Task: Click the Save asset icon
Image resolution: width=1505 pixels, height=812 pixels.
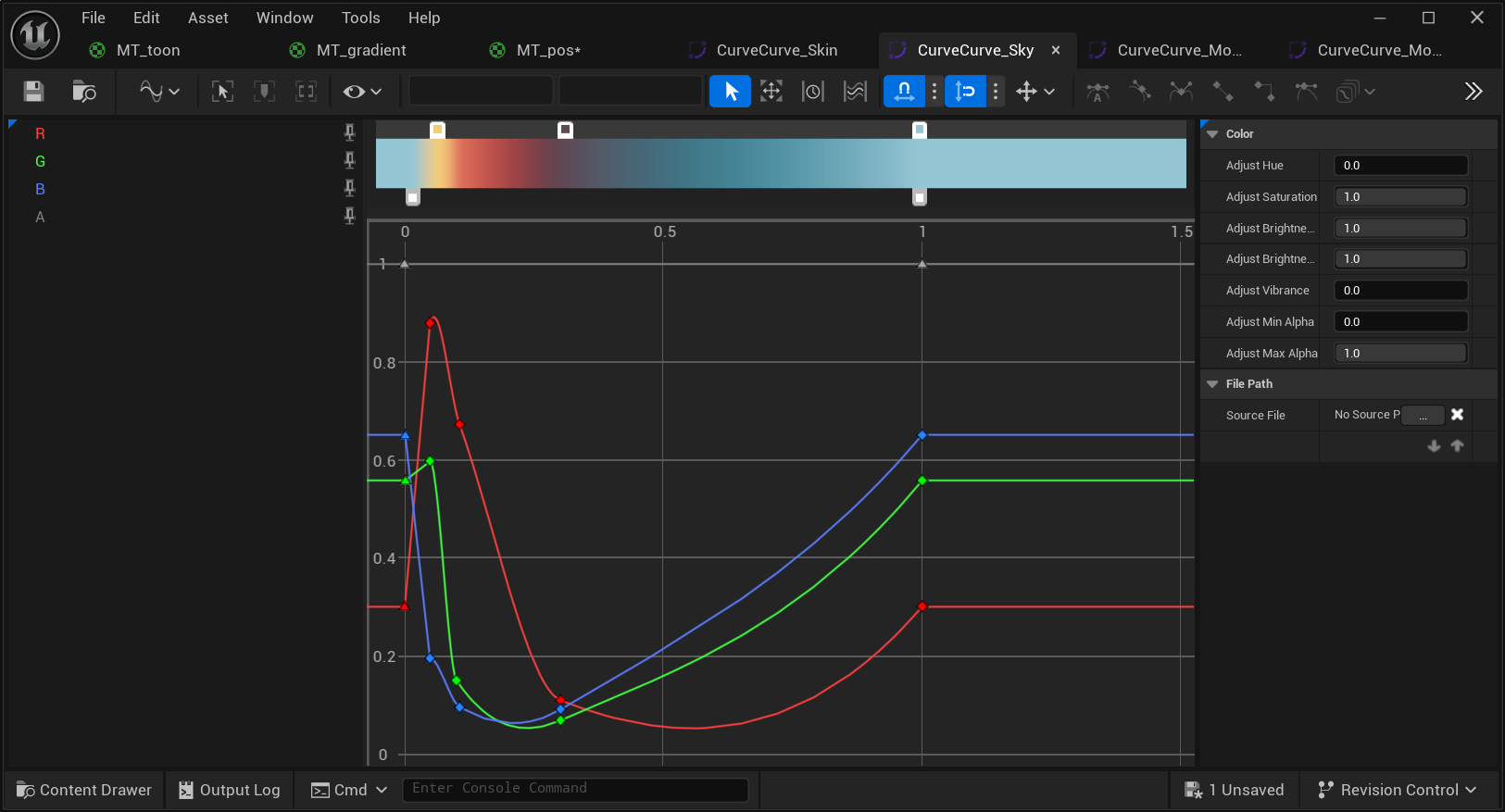Action: tap(34, 91)
